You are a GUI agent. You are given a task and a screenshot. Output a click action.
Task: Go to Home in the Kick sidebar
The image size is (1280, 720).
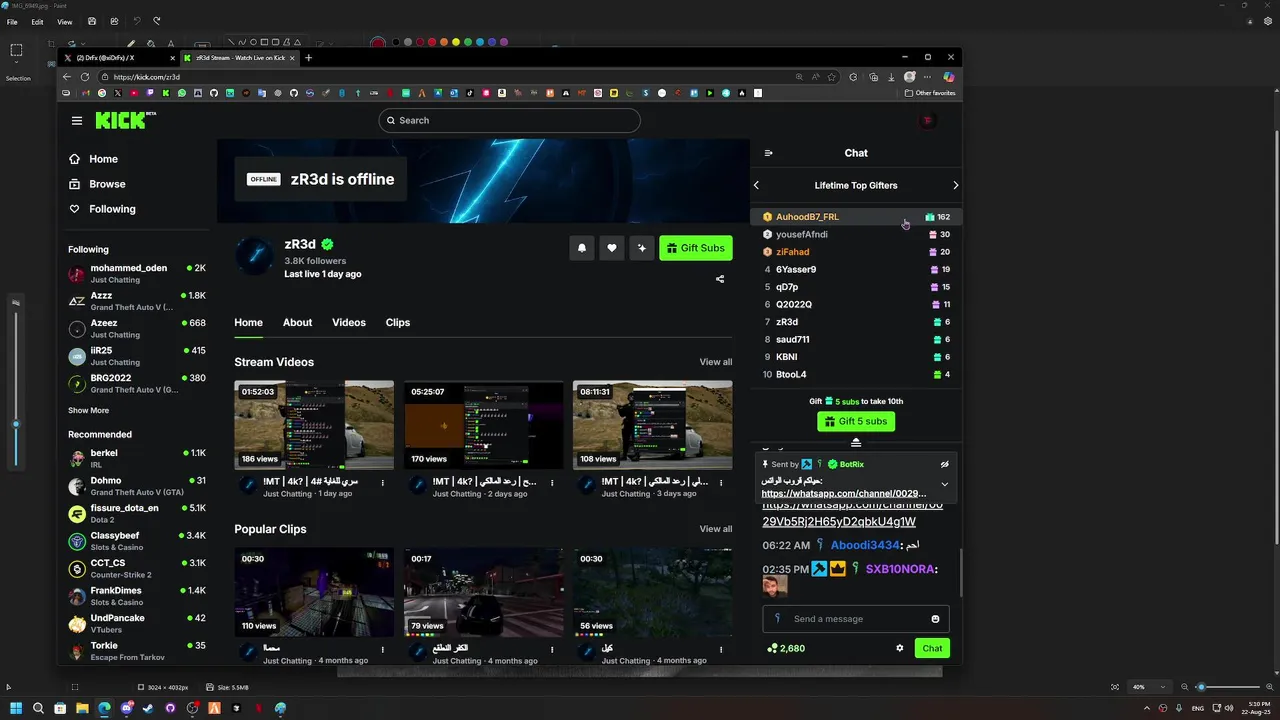coord(93,159)
